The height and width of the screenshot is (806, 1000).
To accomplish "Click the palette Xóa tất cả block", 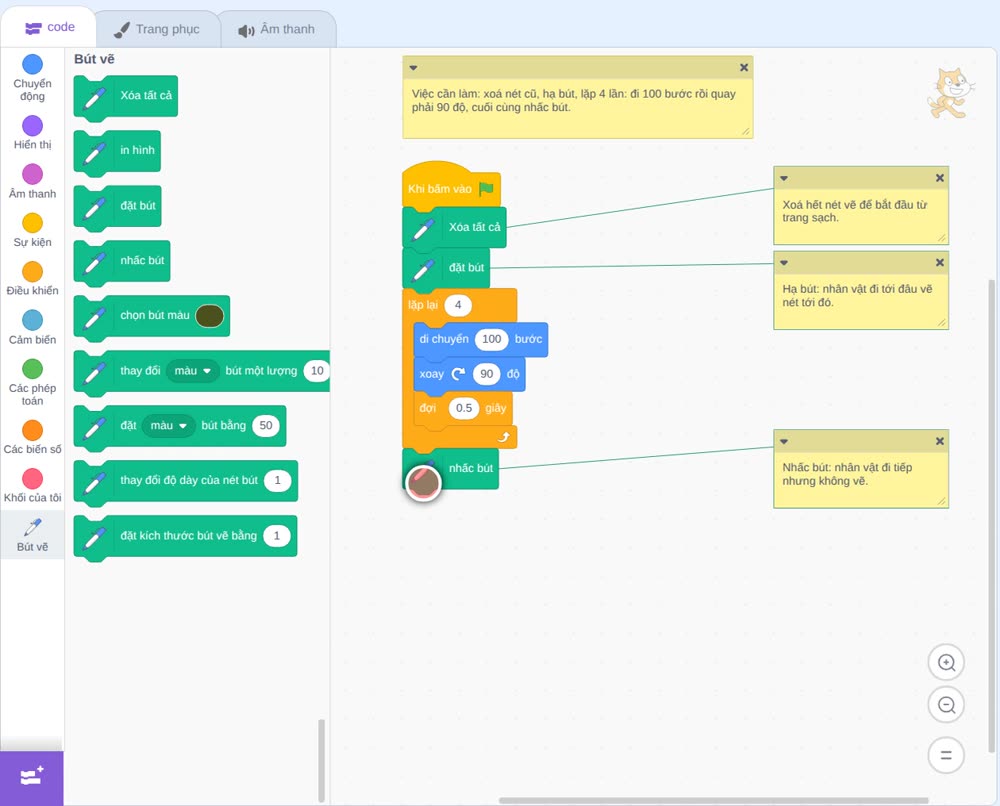I will [x=126, y=96].
